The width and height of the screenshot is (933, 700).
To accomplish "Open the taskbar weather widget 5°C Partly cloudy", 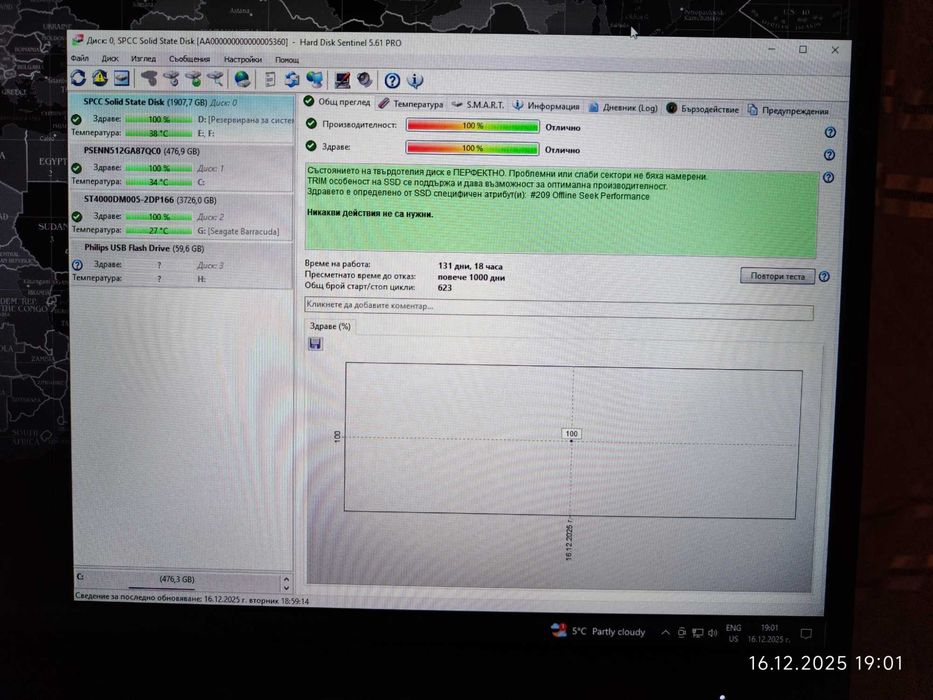I will [598, 631].
